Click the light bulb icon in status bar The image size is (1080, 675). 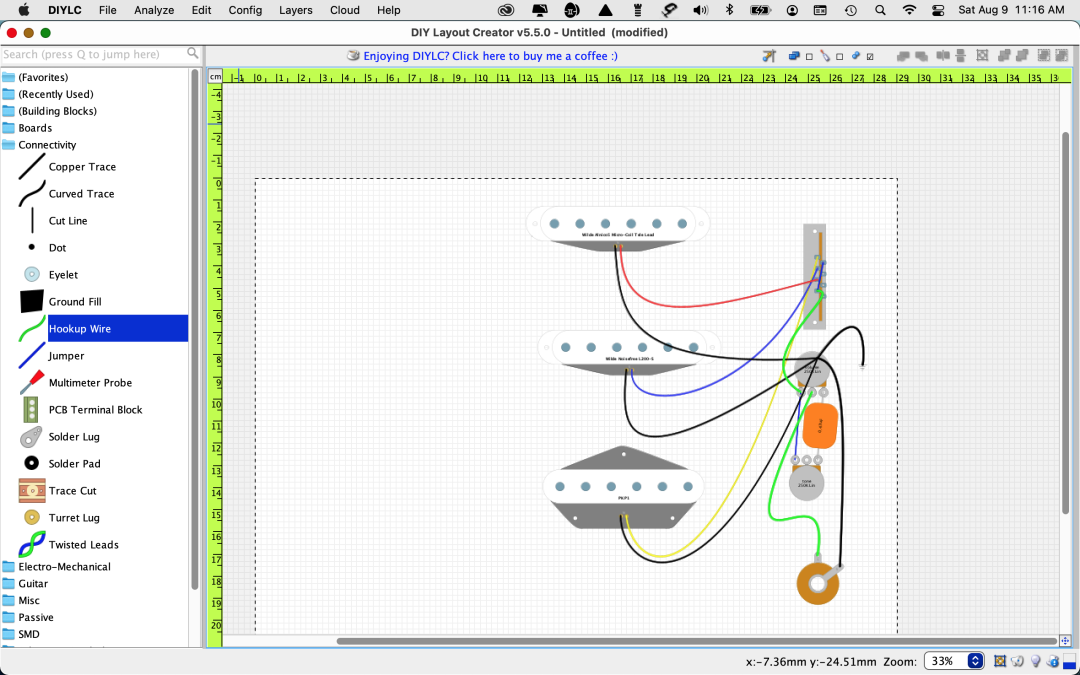point(1035,661)
